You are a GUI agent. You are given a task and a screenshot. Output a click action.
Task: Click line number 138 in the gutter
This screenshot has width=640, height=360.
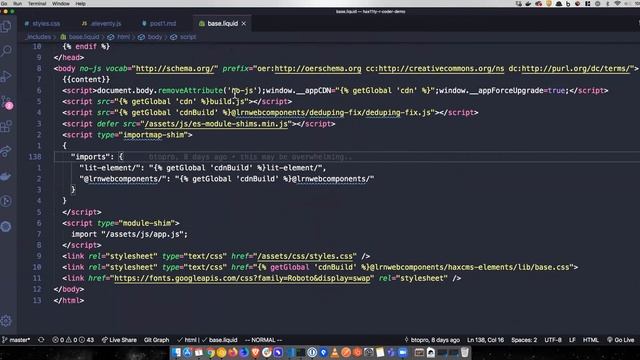35,157
